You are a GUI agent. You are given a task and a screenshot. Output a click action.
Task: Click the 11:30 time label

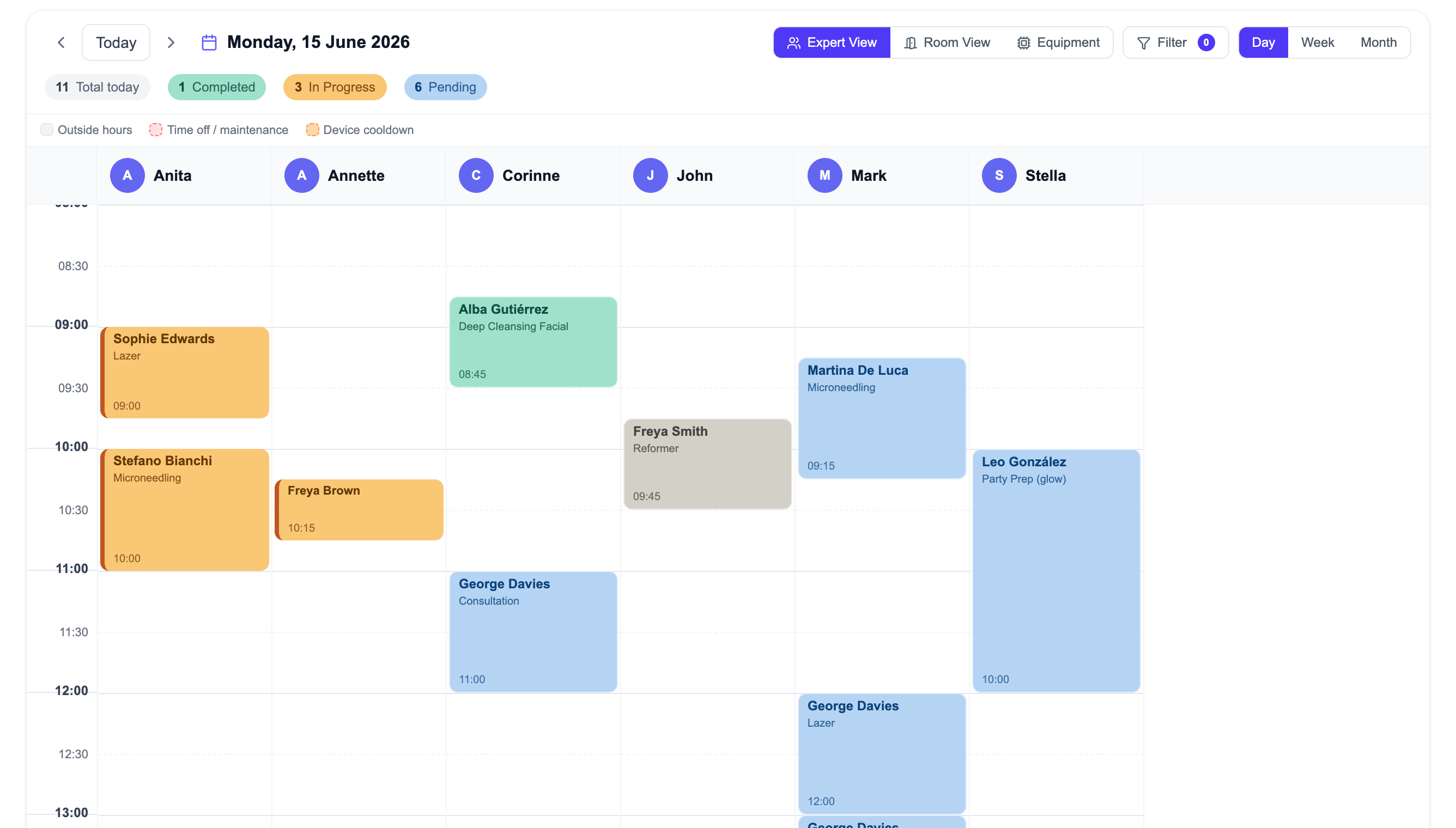pos(74,632)
